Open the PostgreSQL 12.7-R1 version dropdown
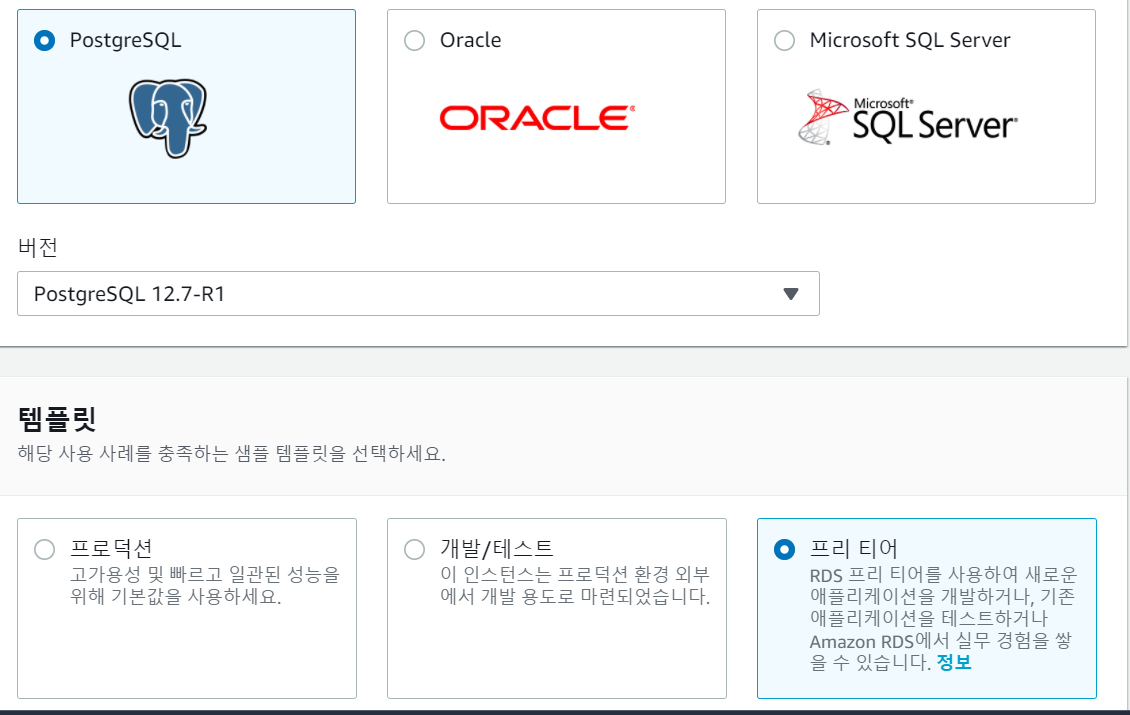 [418, 293]
